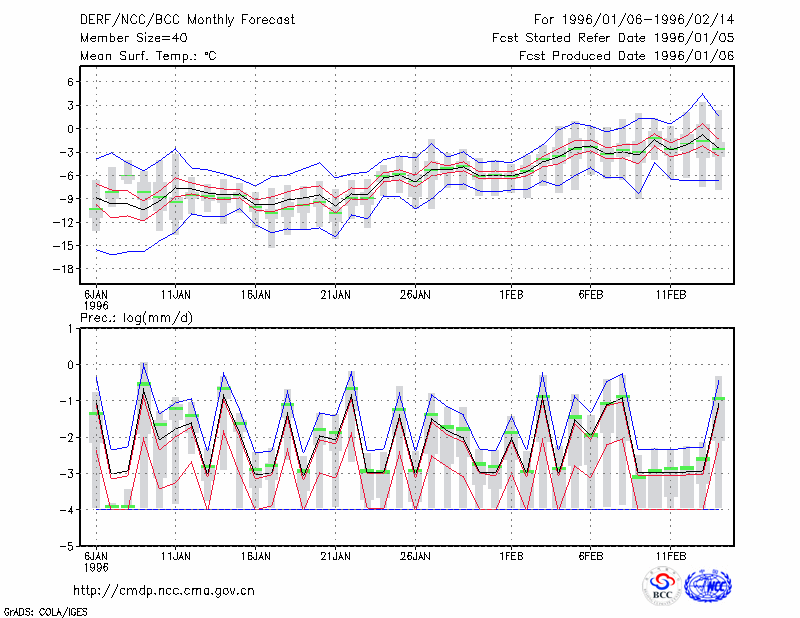Click the DERF/NCC/BCC Monthly Forecast title
800x618 pixels.
pos(187,20)
